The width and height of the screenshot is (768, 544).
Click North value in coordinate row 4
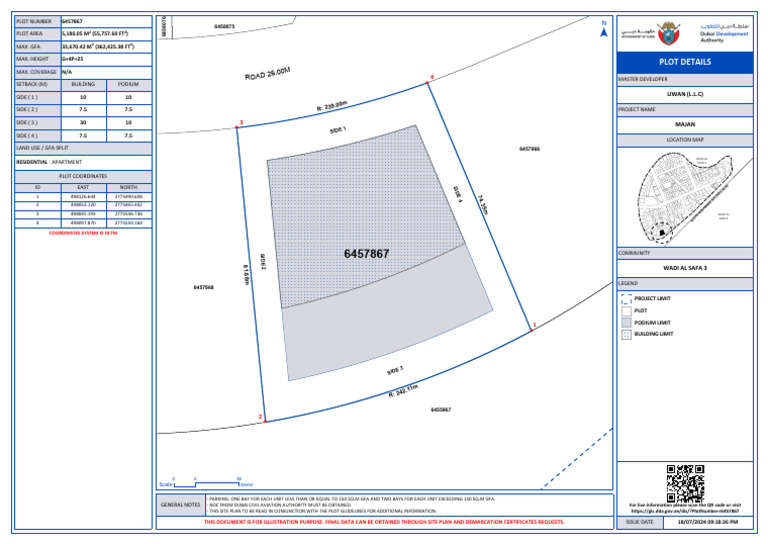[x=129, y=223]
